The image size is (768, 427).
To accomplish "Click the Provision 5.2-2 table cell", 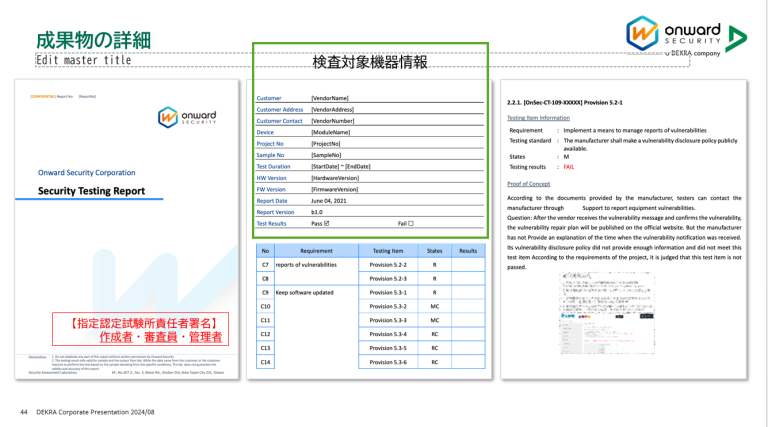I will pos(388,265).
